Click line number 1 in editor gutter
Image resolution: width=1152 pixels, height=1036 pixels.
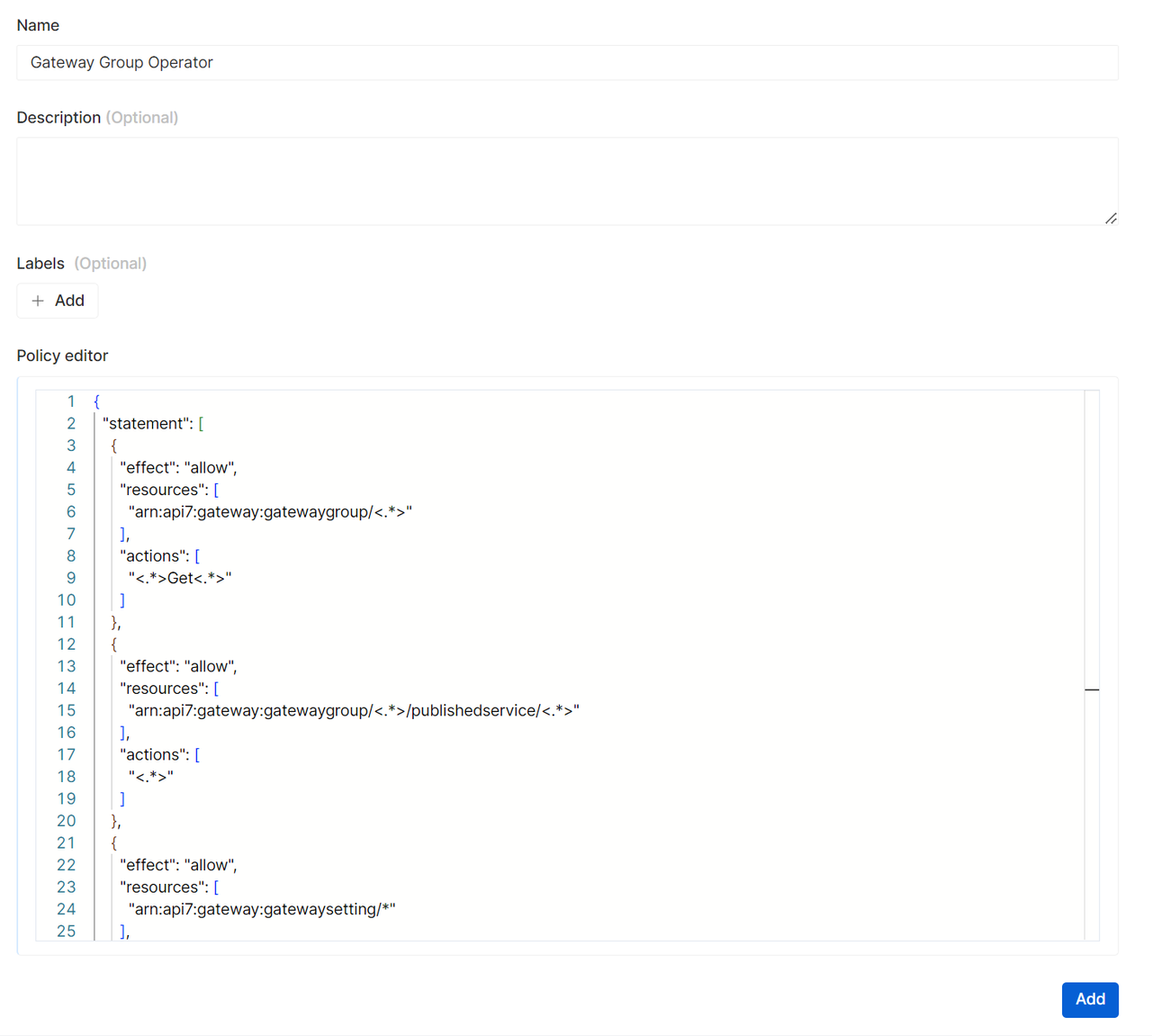[x=71, y=401]
